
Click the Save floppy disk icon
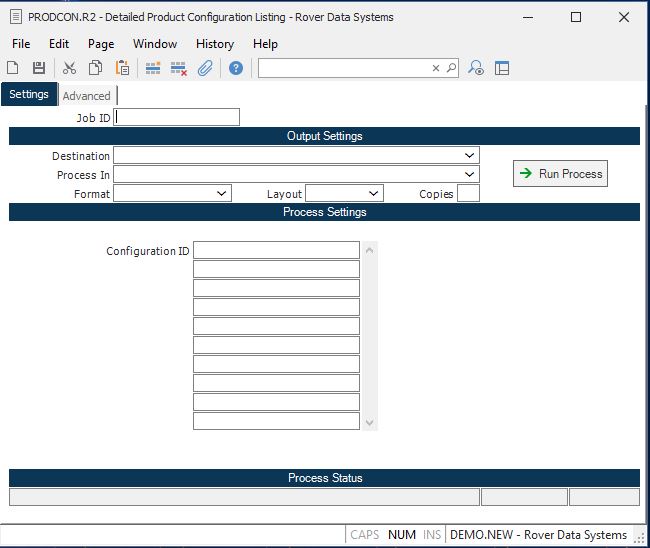[x=39, y=68]
